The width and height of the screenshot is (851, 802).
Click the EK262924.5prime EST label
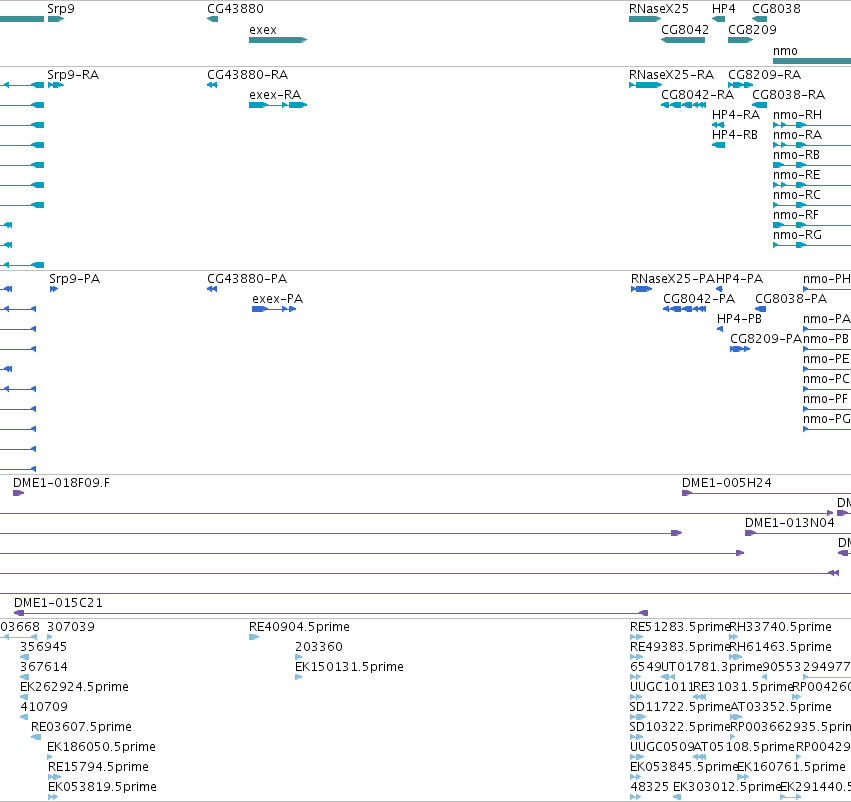(x=74, y=688)
